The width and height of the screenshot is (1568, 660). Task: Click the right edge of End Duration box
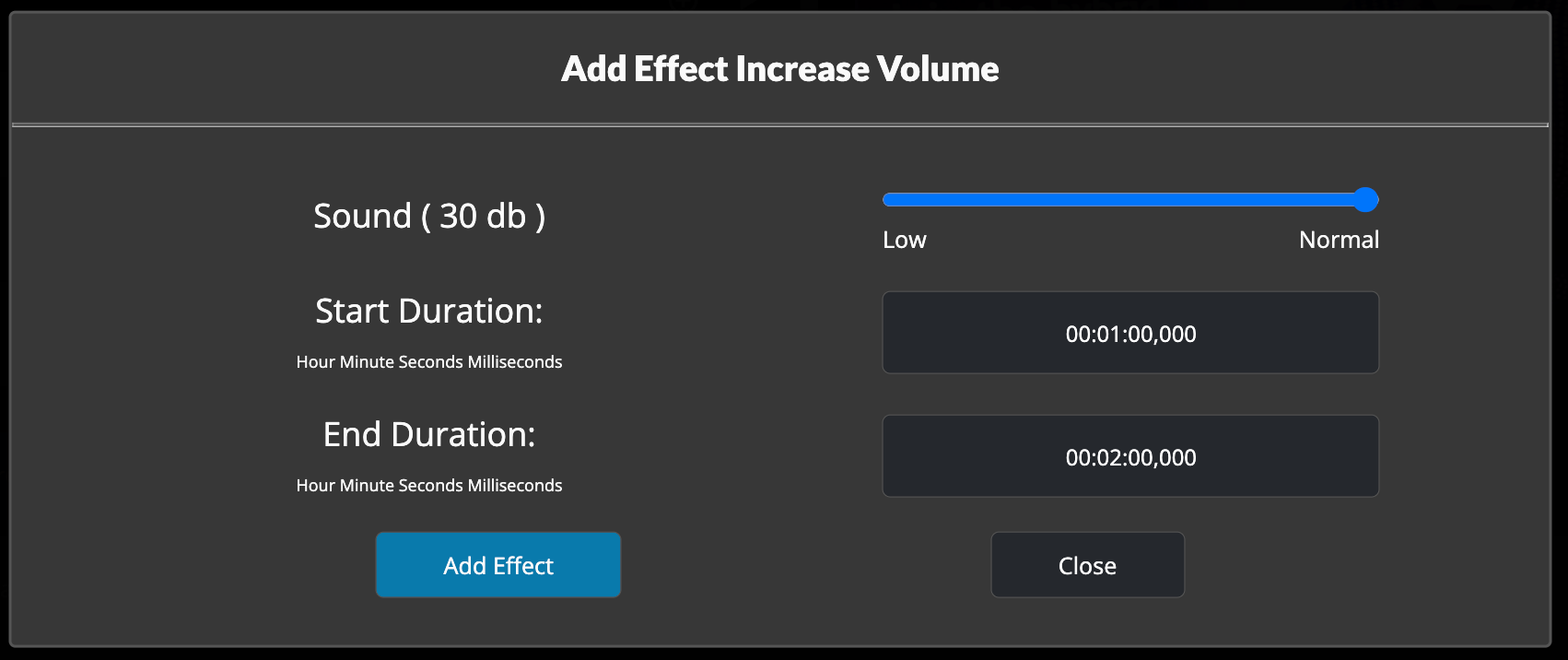coord(1372,456)
